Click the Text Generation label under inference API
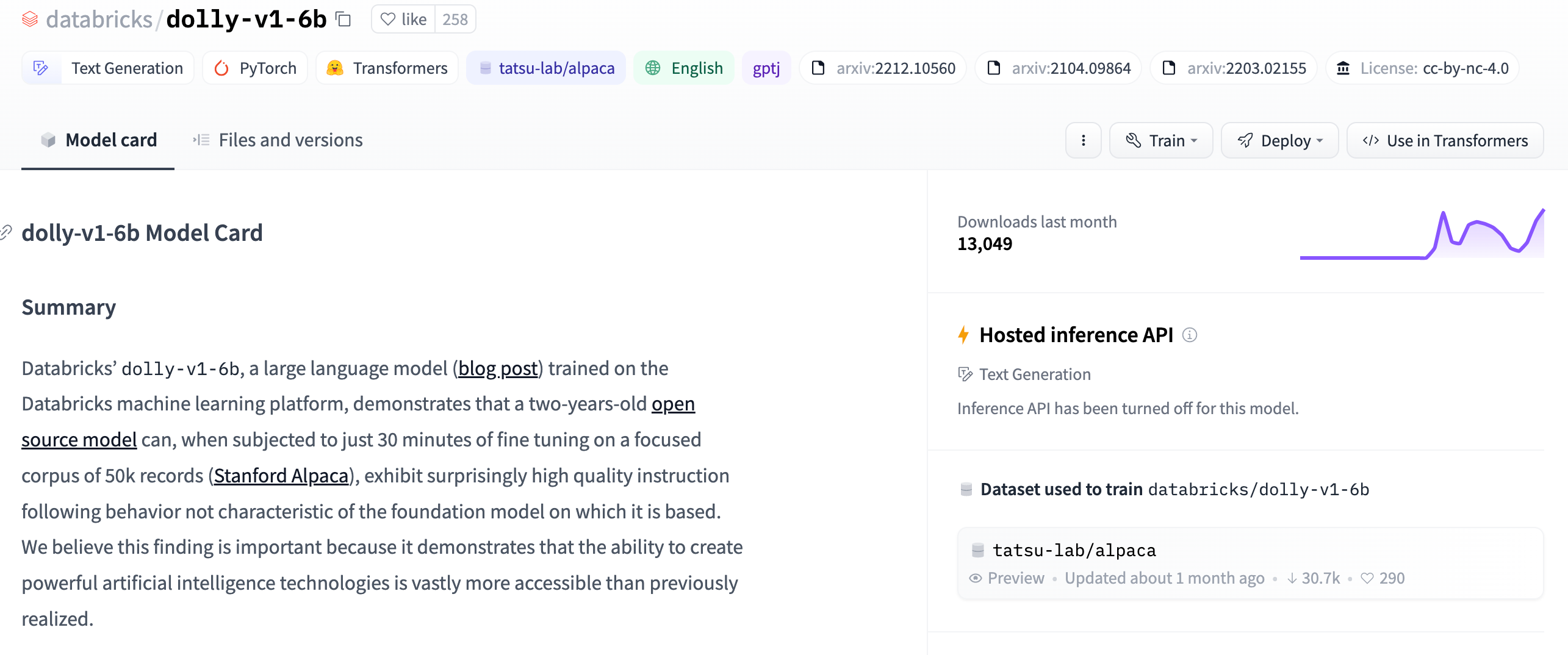 1035,374
